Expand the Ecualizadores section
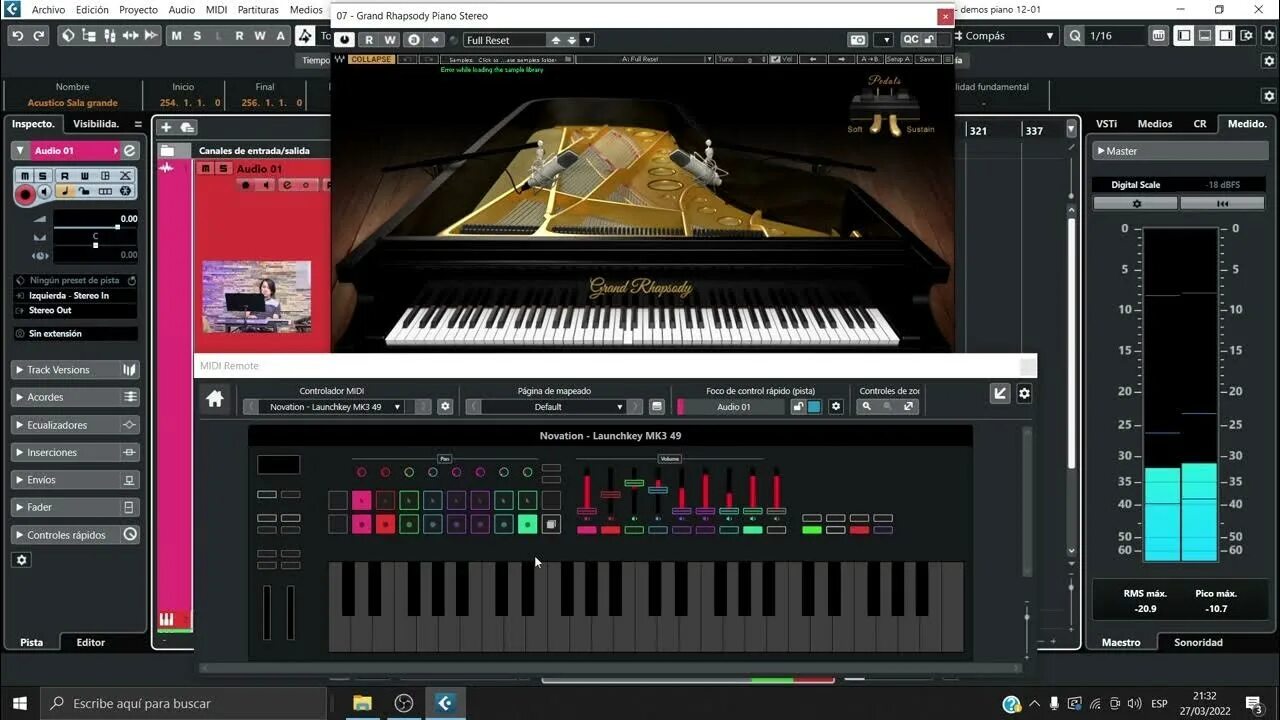Screen dimensions: 1280x720 click(x=75, y=425)
